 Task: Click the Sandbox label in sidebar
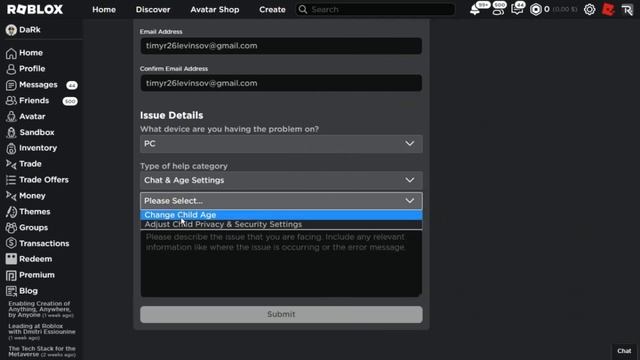[x=37, y=133]
